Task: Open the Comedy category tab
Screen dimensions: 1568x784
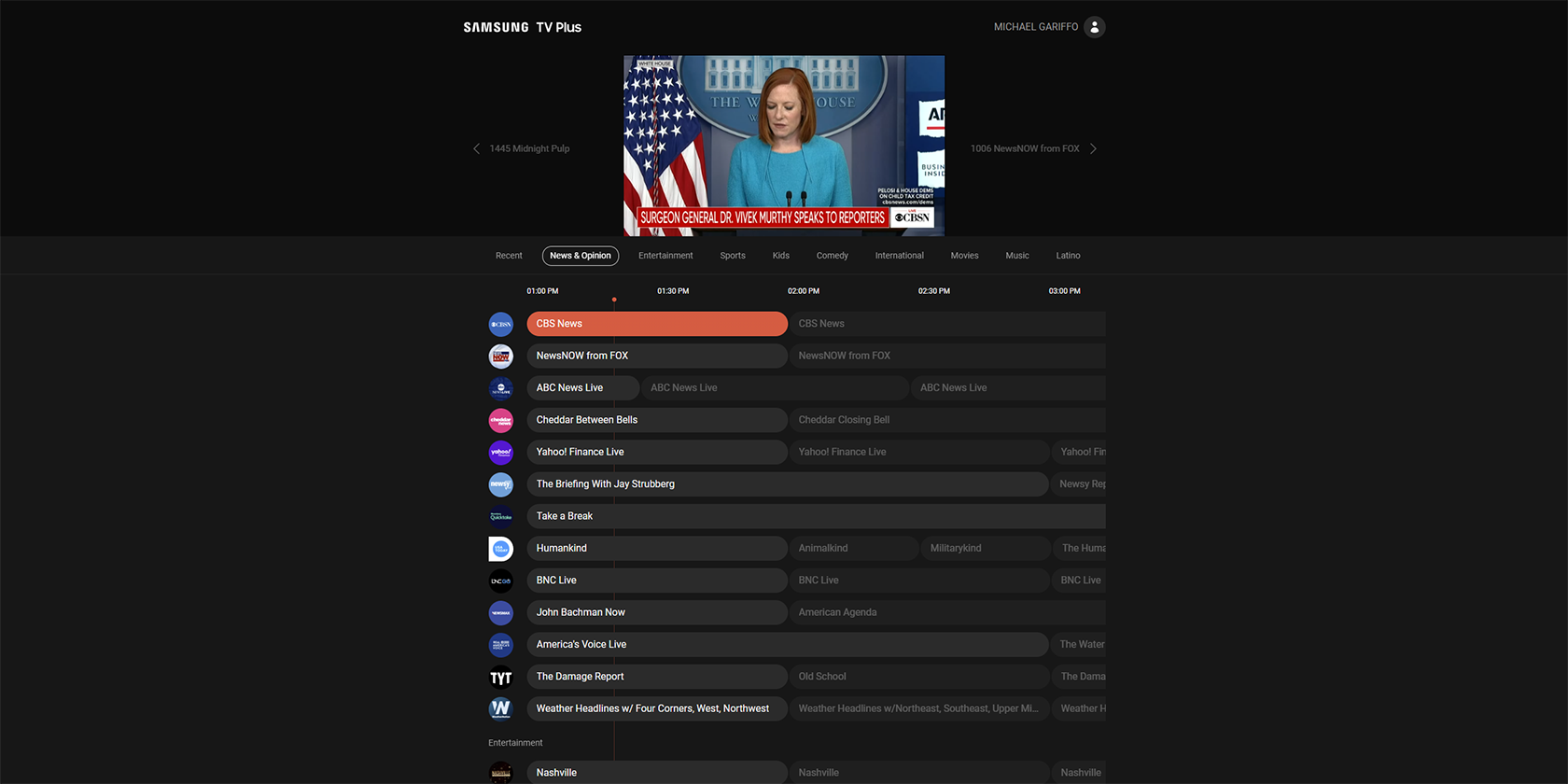Action: click(833, 256)
